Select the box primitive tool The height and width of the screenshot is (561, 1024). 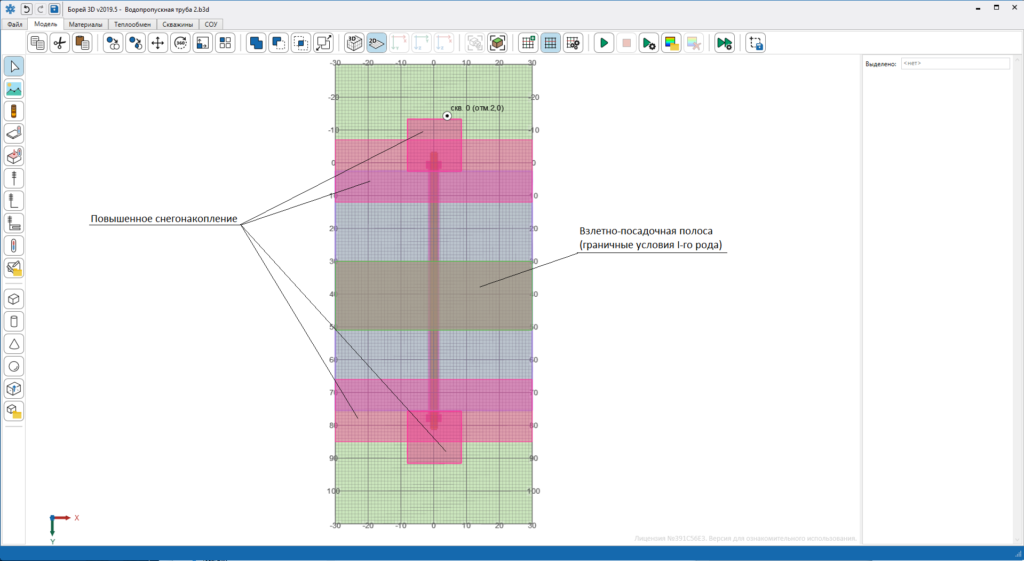(14, 299)
